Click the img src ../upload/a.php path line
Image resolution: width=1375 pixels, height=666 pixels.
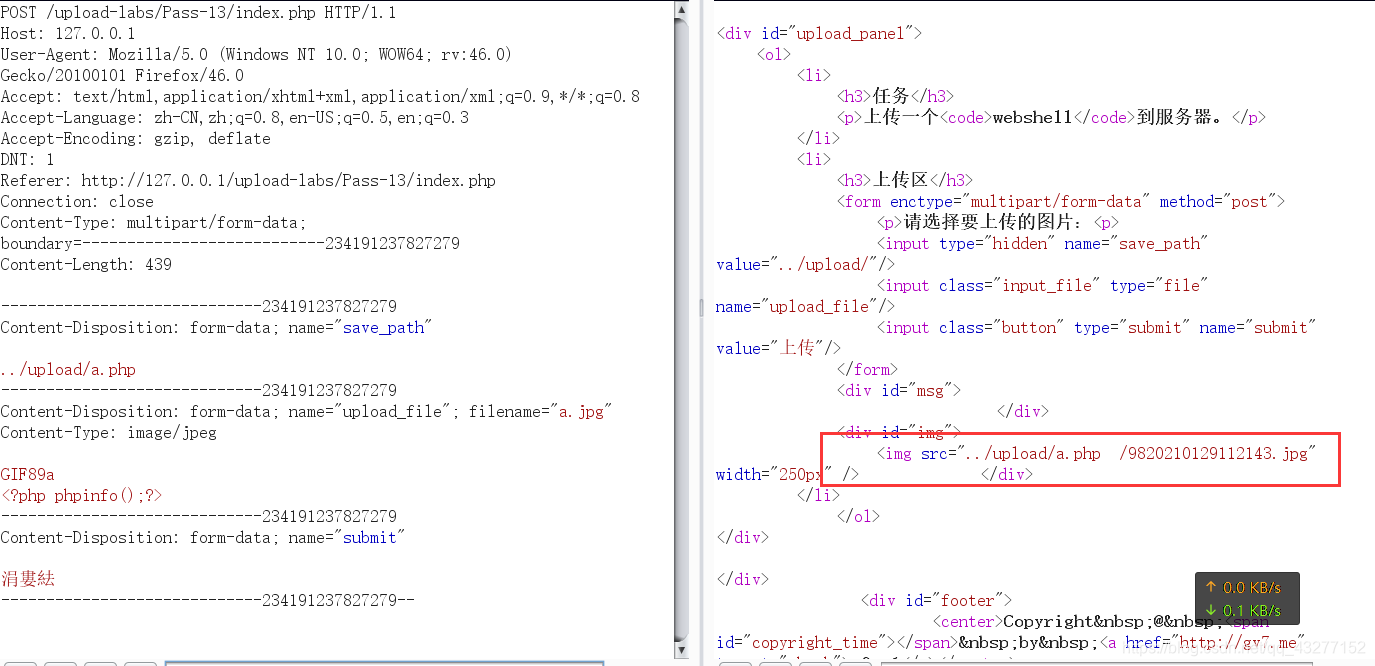click(x=1096, y=454)
